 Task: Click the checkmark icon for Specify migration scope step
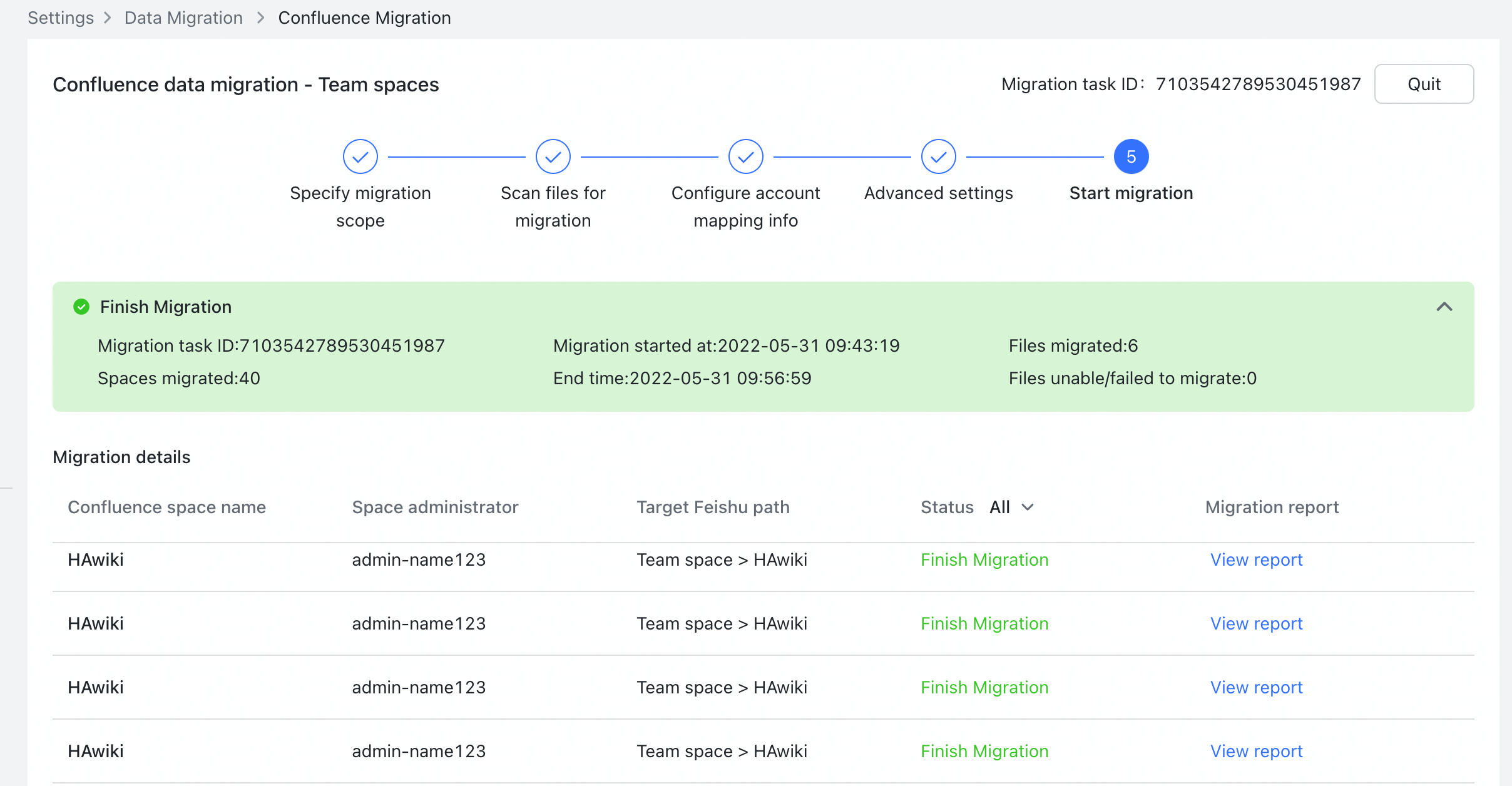[x=360, y=156]
